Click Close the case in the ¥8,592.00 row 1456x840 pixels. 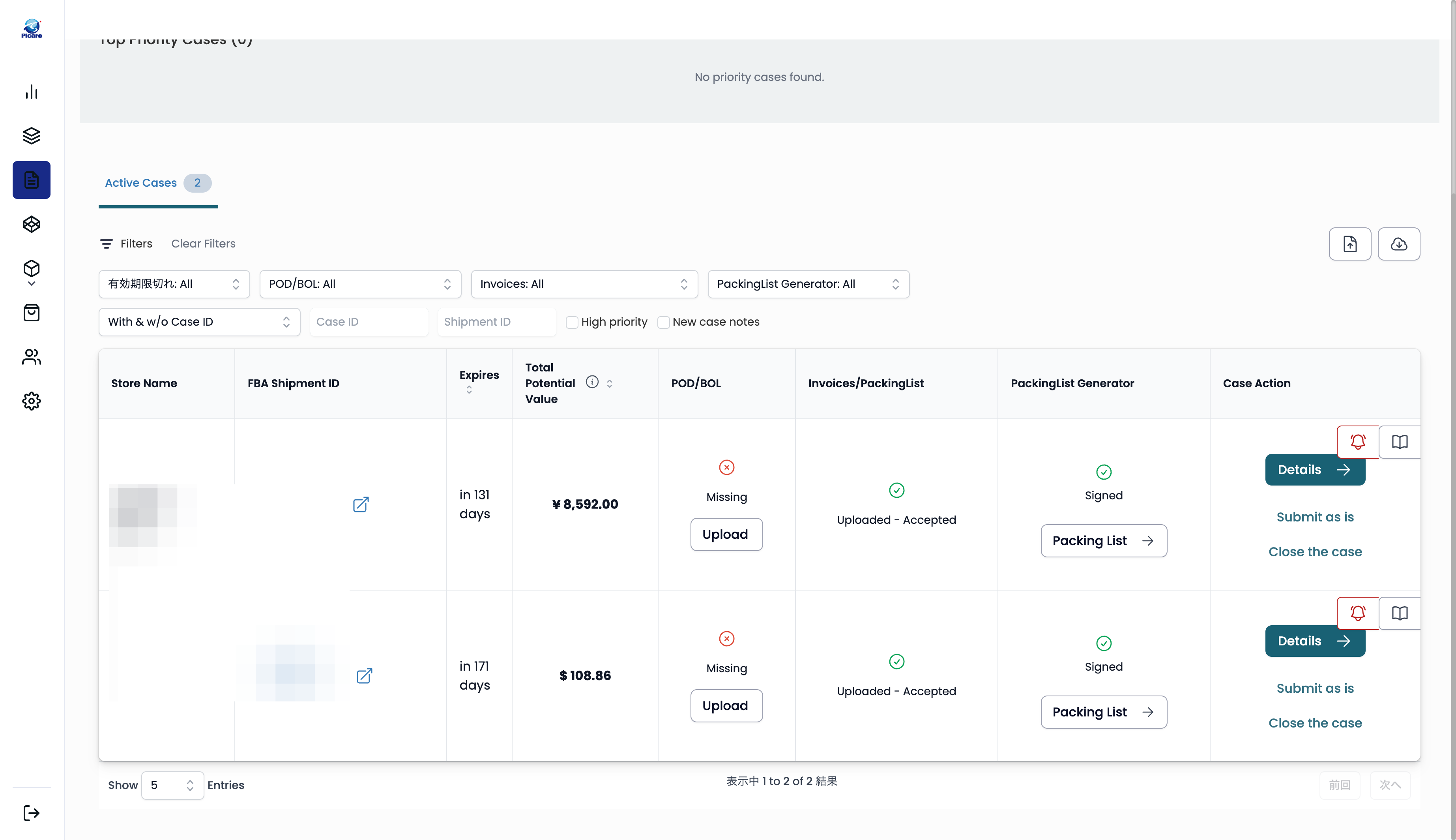pos(1315,551)
